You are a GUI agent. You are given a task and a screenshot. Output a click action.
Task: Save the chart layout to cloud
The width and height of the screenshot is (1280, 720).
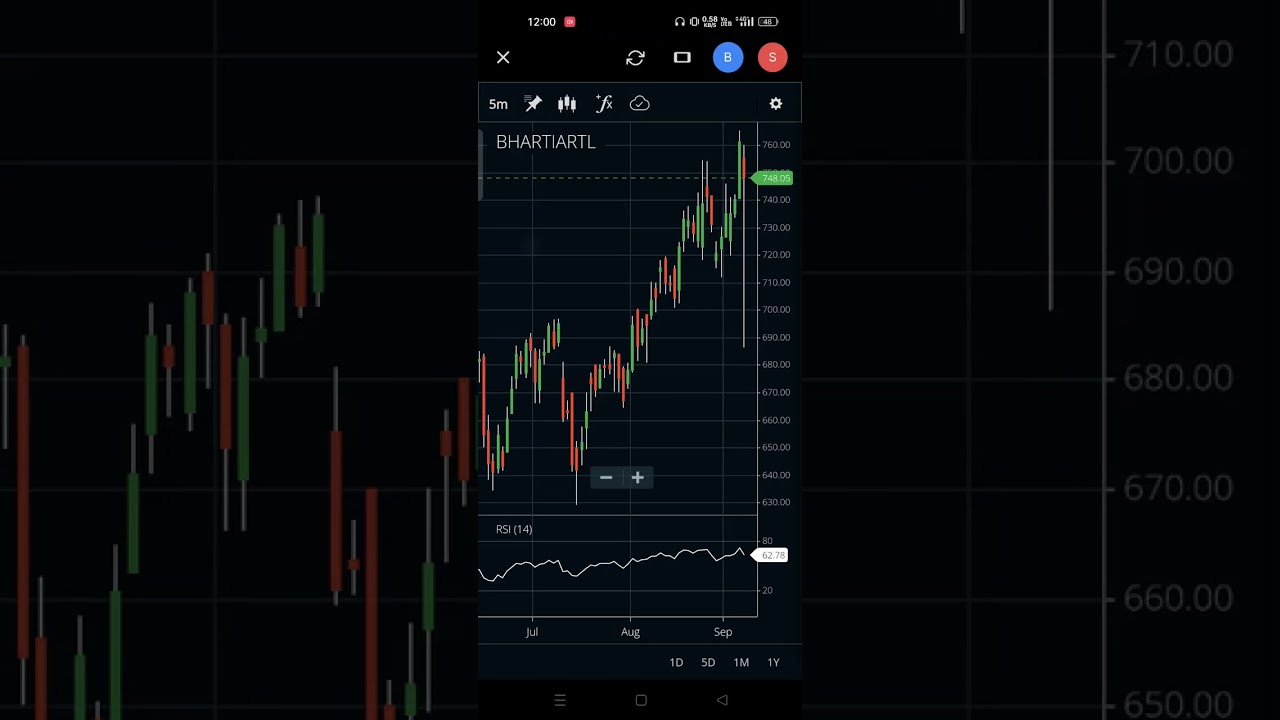640,104
